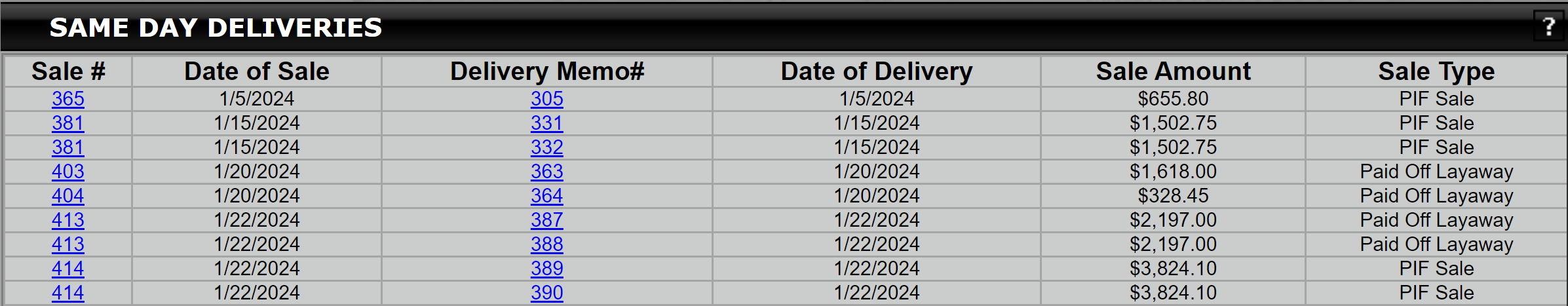The image size is (1568, 306).
Task: Click the Date of Sale column header
Action: point(257,71)
